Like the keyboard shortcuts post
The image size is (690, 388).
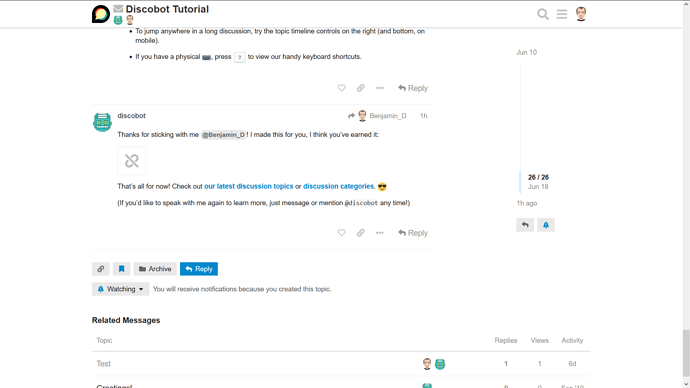pyautogui.click(x=341, y=88)
